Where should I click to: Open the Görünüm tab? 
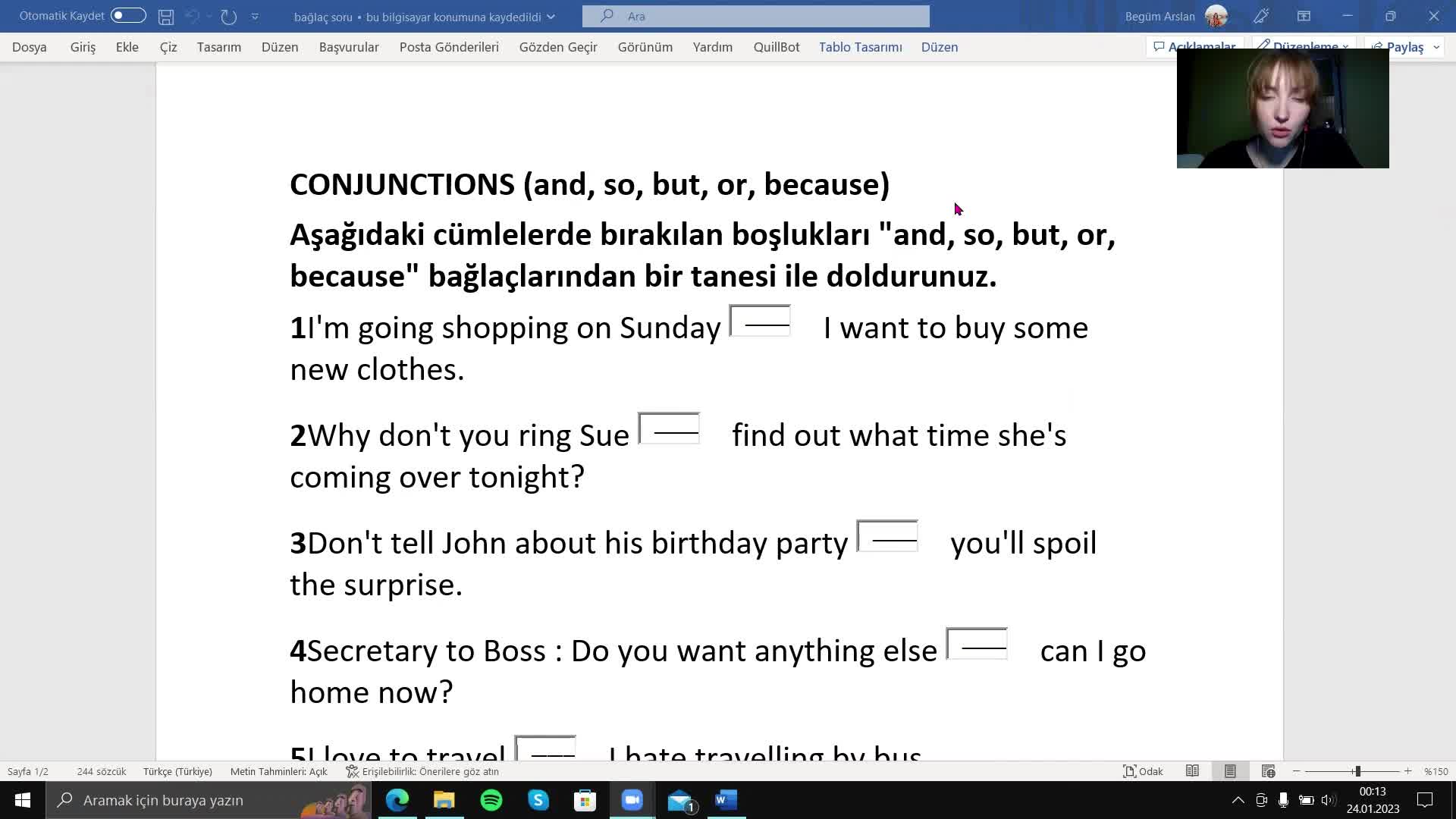[645, 47]
